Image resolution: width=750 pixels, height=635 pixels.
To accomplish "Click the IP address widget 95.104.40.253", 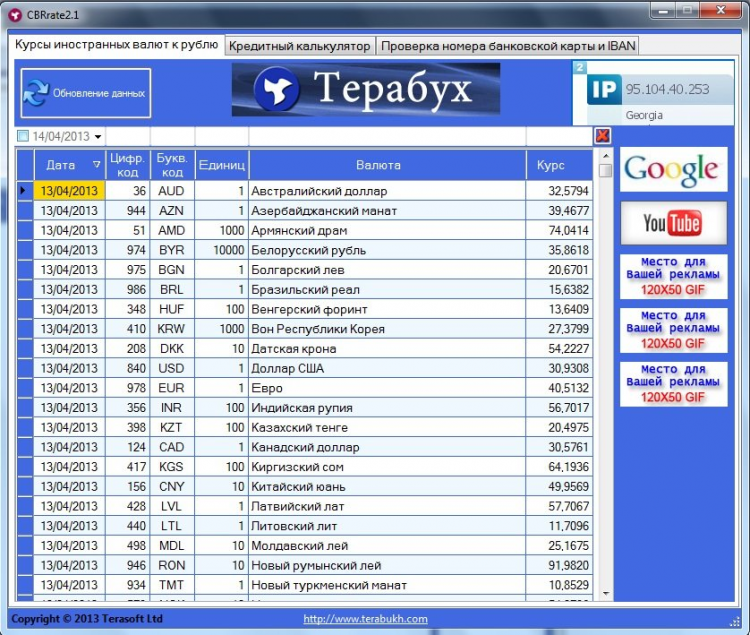I will (653, 94).
